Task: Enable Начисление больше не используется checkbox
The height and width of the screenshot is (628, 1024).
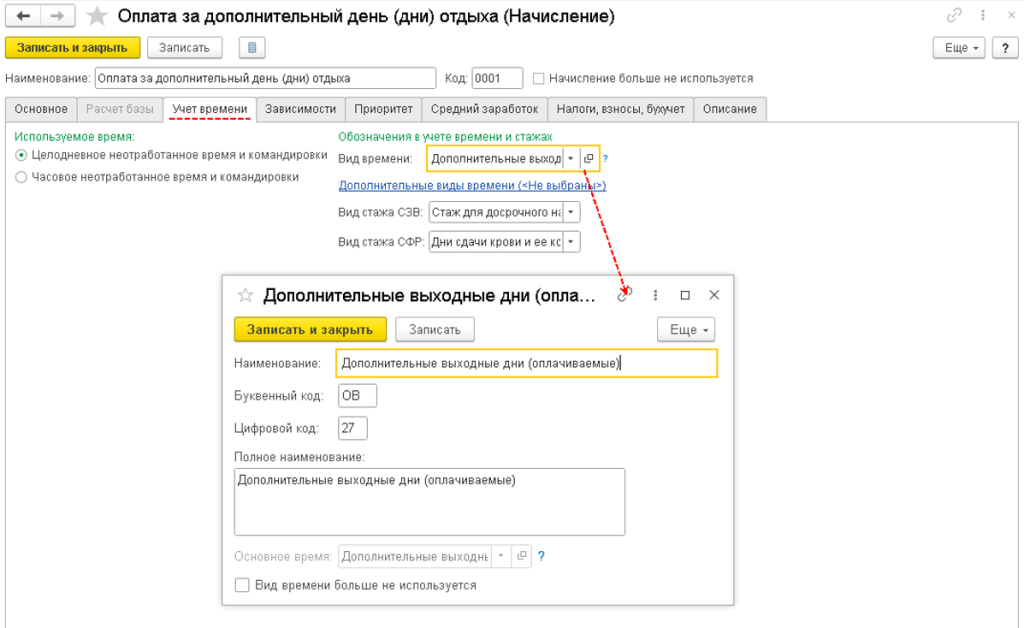Action: coord(539,78)
